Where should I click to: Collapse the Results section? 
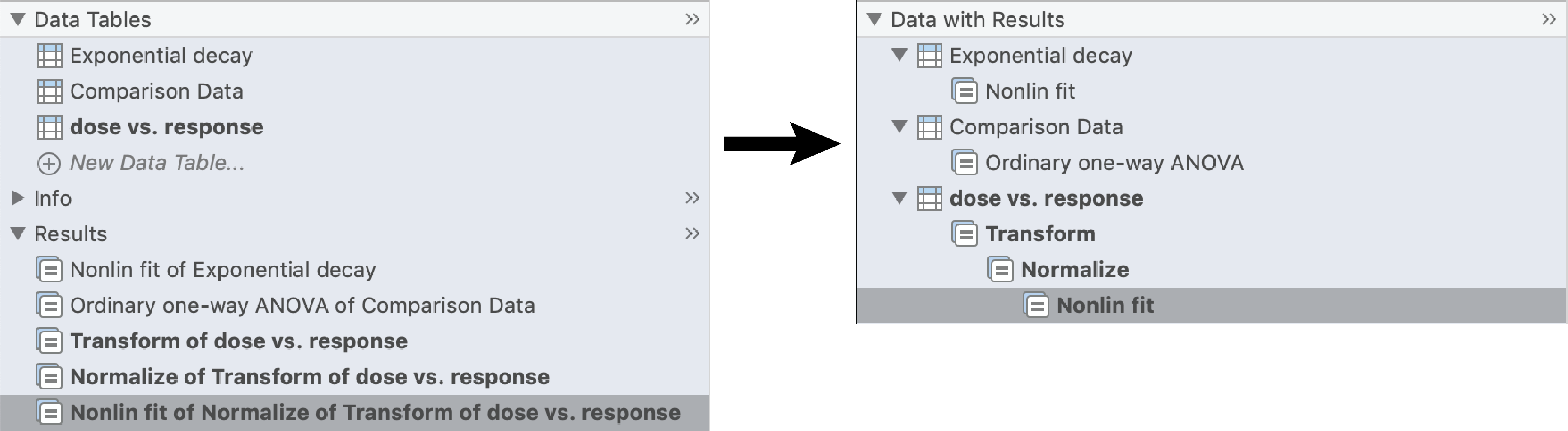[18, 233]
